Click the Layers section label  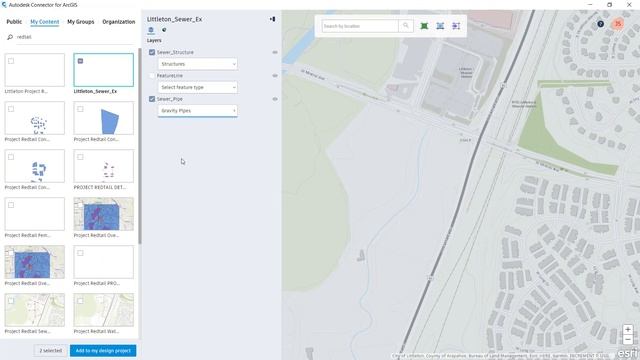pyautogui.click(x=154, y=40)
